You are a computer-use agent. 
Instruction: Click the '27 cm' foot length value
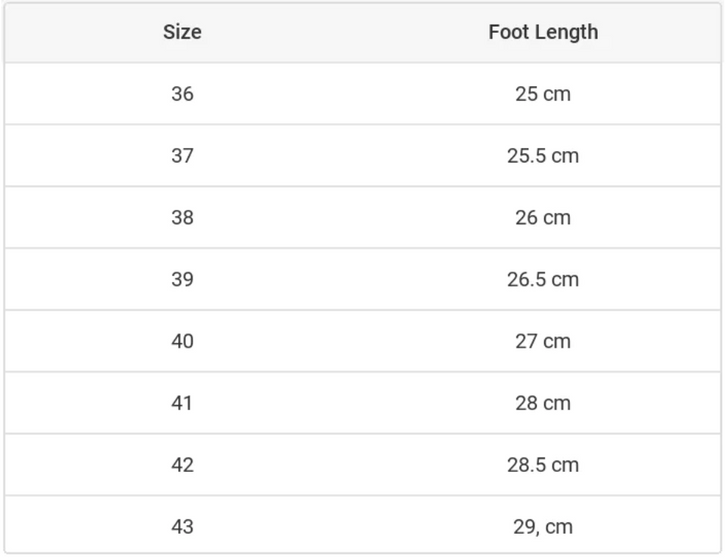click(x=543, y=341)
